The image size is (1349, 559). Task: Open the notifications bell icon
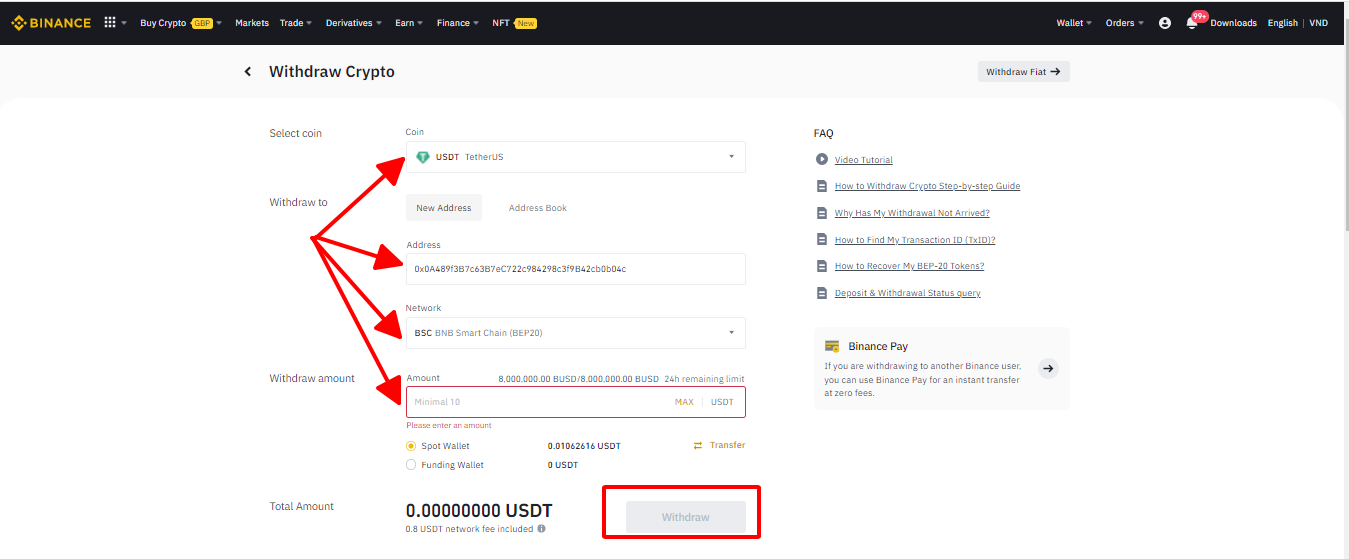1191,23
